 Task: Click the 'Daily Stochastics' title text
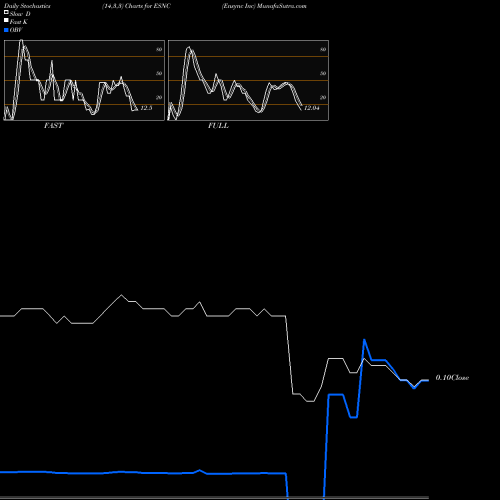tap(27, 6)
